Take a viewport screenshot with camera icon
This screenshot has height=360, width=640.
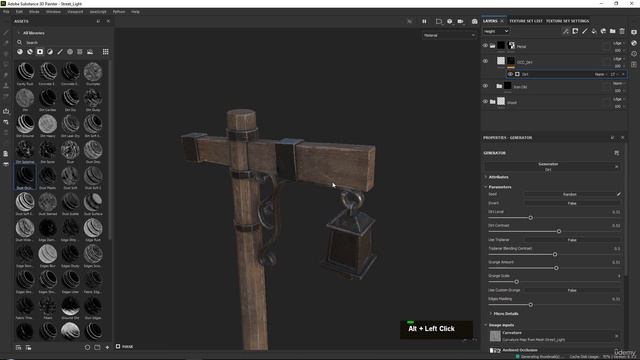pyautogui.click(x=474, y=21)
